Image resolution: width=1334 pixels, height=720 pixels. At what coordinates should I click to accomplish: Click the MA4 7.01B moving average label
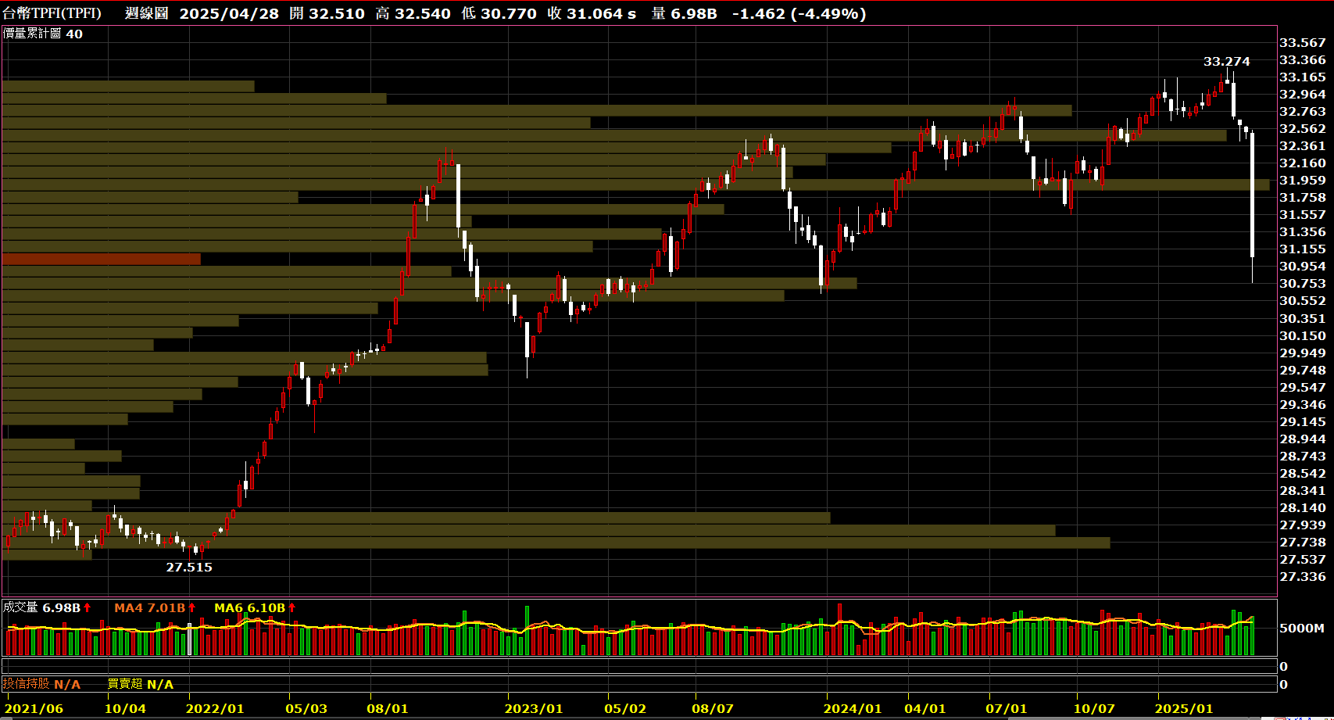point(155,607)
